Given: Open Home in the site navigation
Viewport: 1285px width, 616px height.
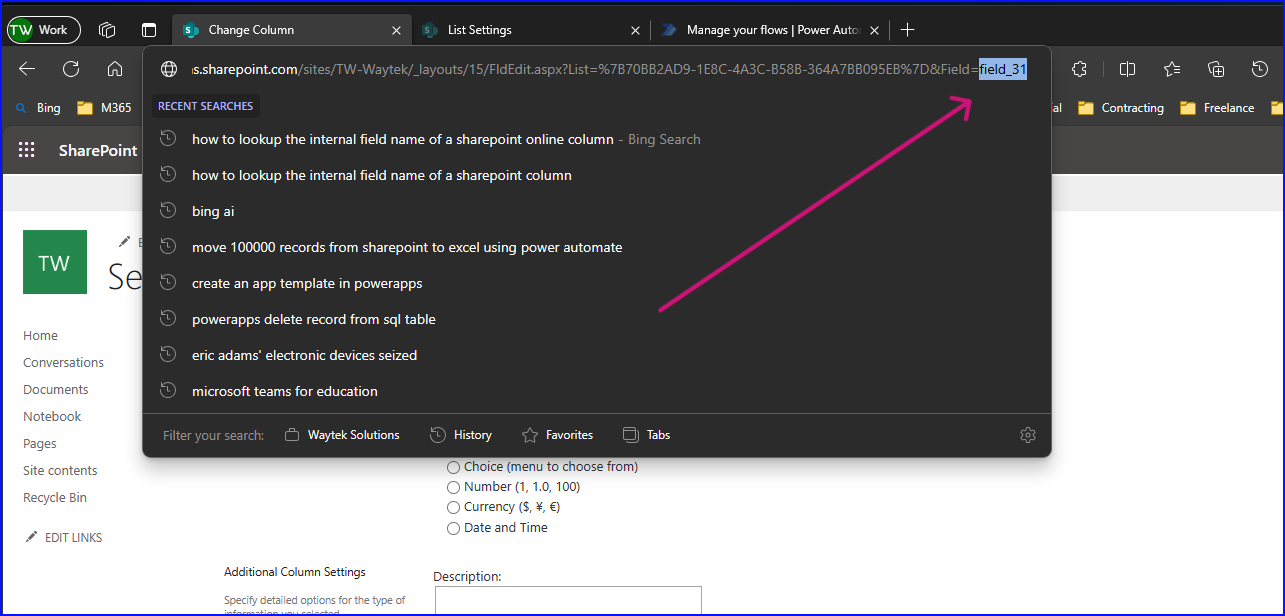Looking at the screenshot, I should 41,336.
